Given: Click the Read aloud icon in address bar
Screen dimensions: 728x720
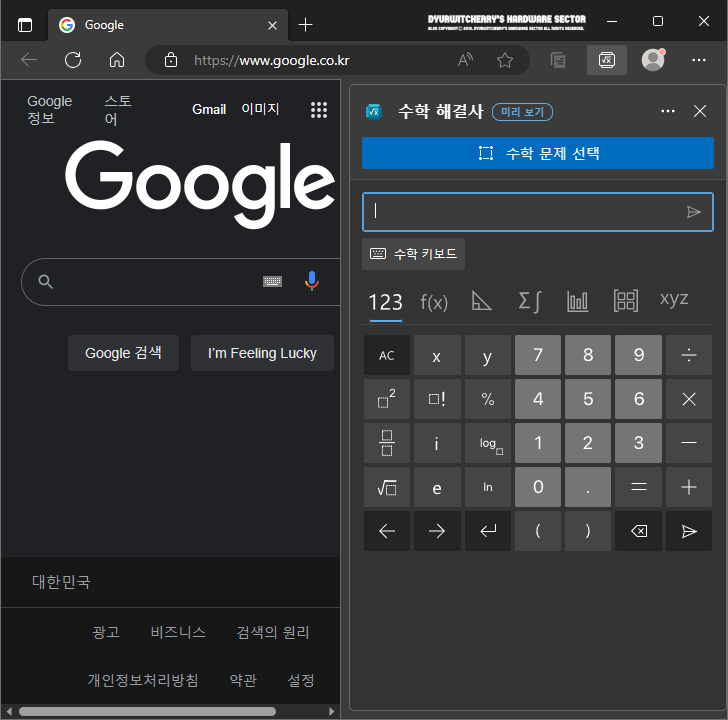Looking at the screenshot, I should [465, 60].
